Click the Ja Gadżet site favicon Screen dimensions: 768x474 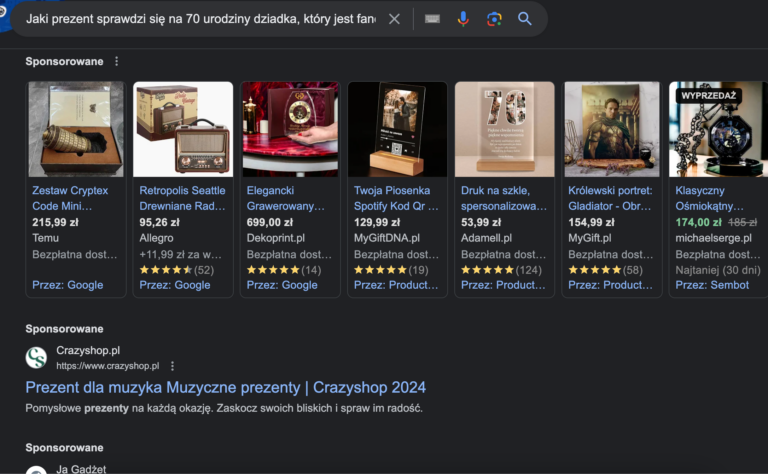tap(36, 470)
